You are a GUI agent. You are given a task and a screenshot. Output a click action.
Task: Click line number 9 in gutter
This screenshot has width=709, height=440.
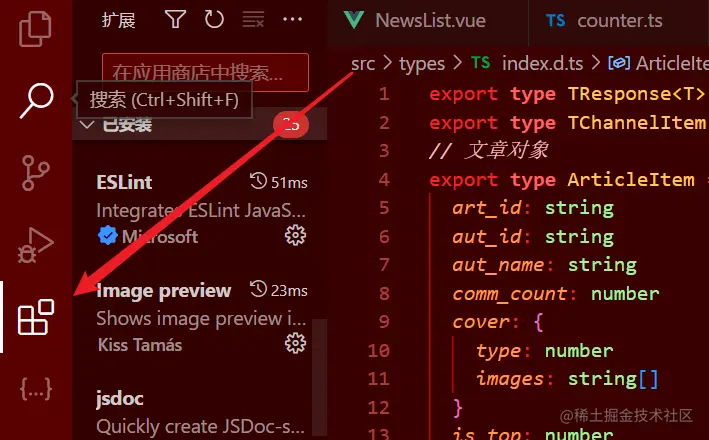pos(384,322)
